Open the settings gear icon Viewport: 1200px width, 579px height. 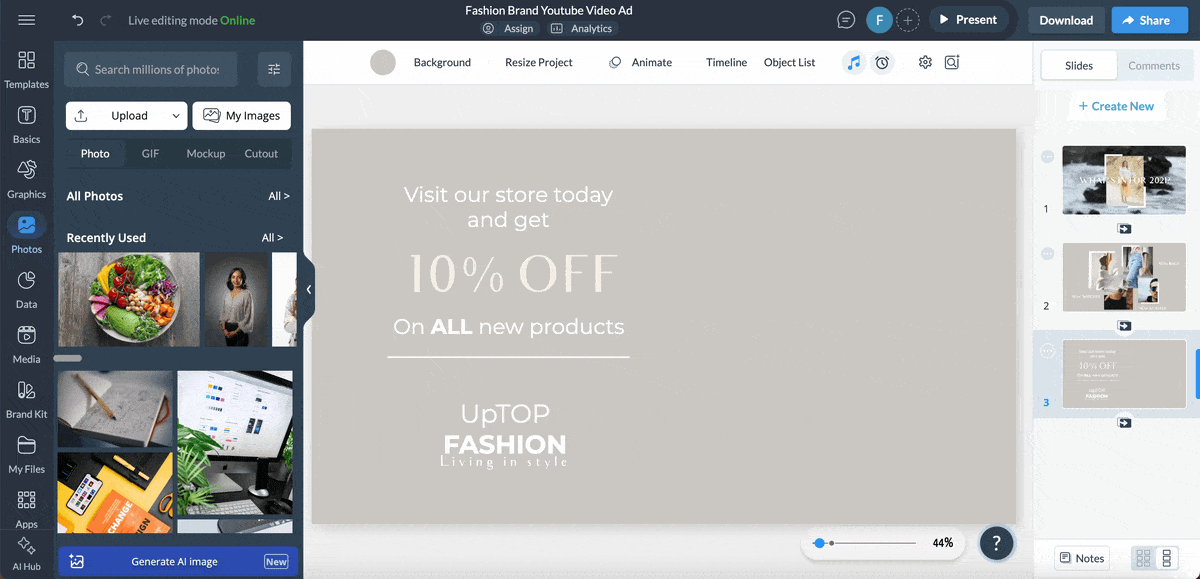[925, 62]
